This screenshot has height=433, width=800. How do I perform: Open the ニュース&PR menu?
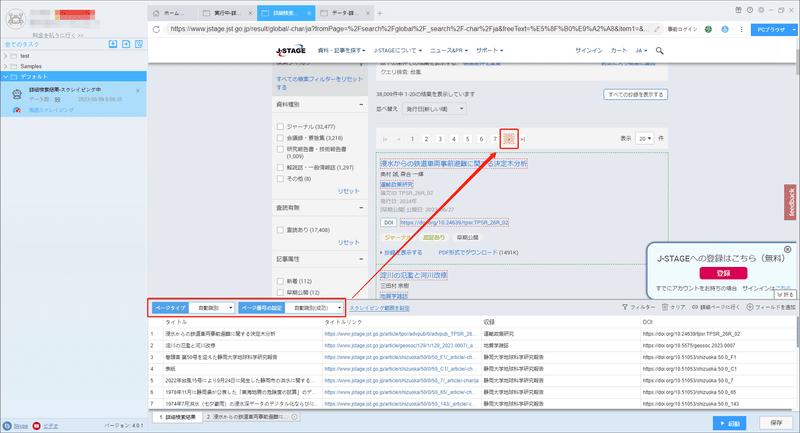[x=449, y=50]
